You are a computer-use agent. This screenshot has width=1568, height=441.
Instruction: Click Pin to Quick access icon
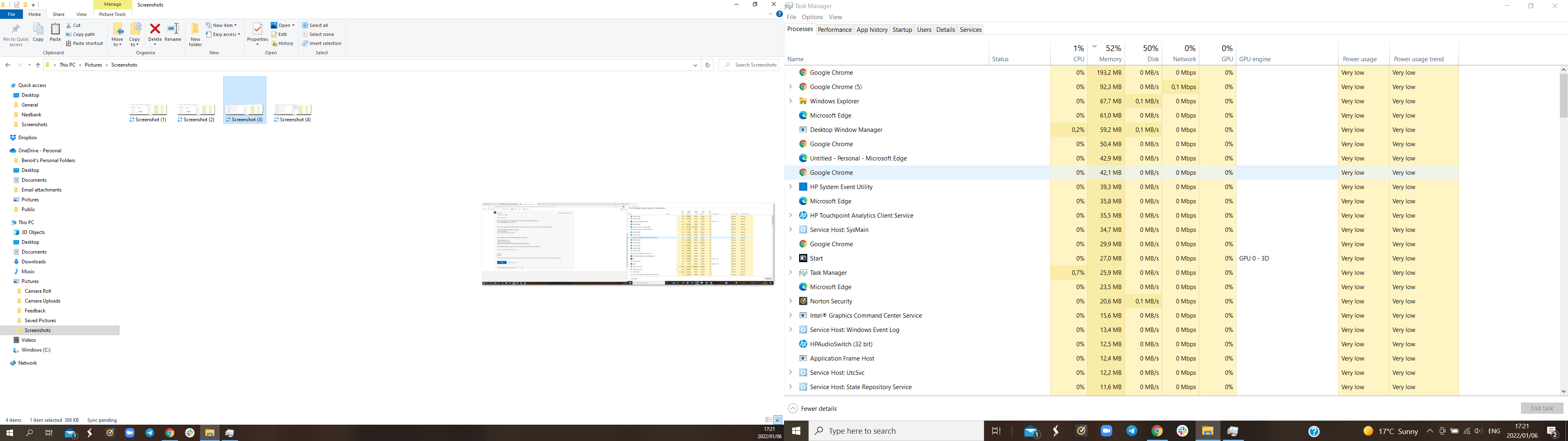tap(16, 35)
